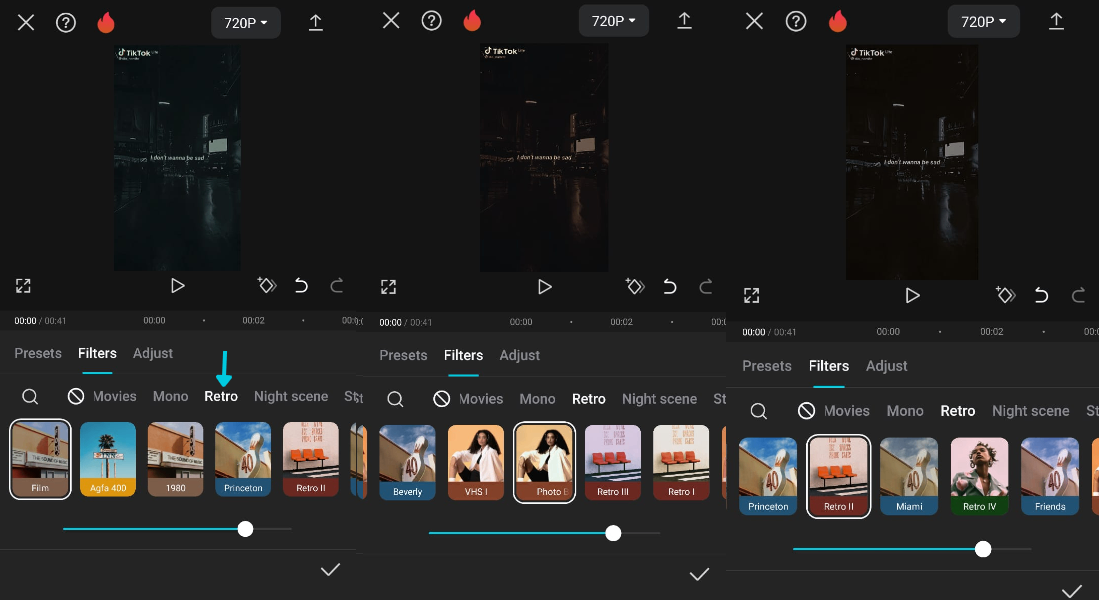This screenshot has width=1100, height=600.
Task: Open filter search in the left panel
Action: 30,397
